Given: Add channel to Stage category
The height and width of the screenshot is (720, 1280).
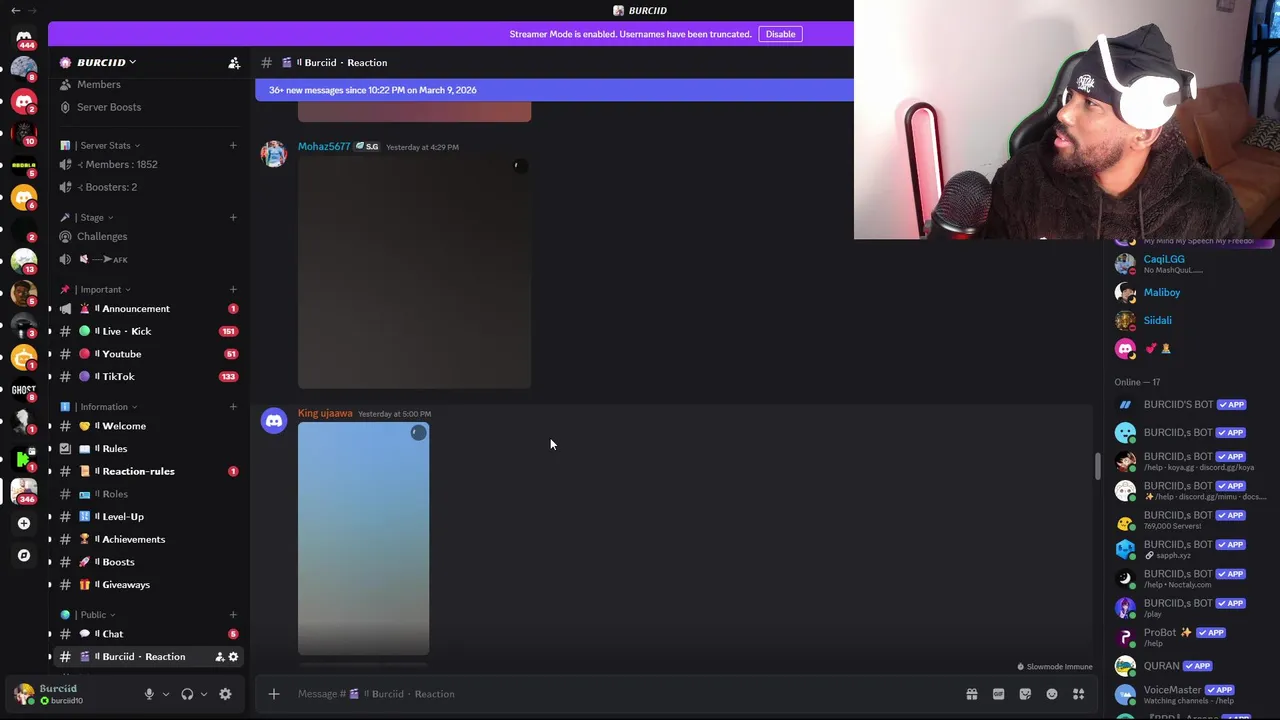Looking at the screenshot, I should tap(233, 217).
